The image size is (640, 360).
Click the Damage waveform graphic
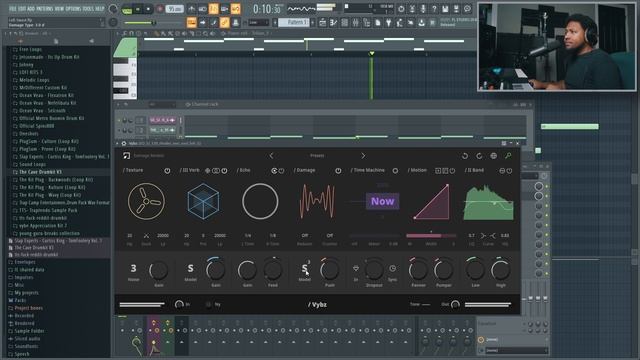pos(317,201)
